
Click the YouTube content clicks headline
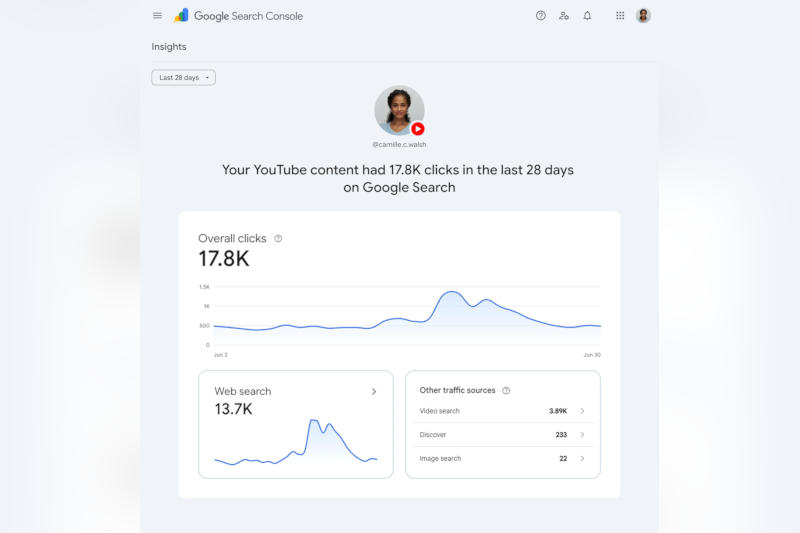pos(398,179)
